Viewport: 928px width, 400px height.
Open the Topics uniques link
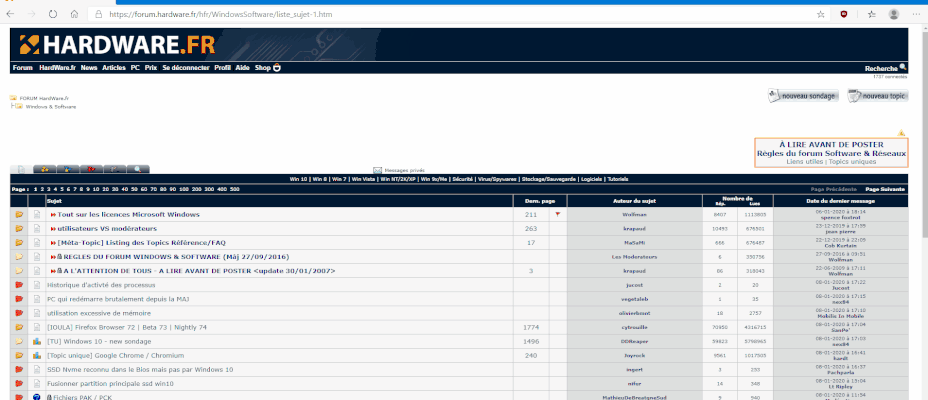pyautogui.click(x=852, y=161)
